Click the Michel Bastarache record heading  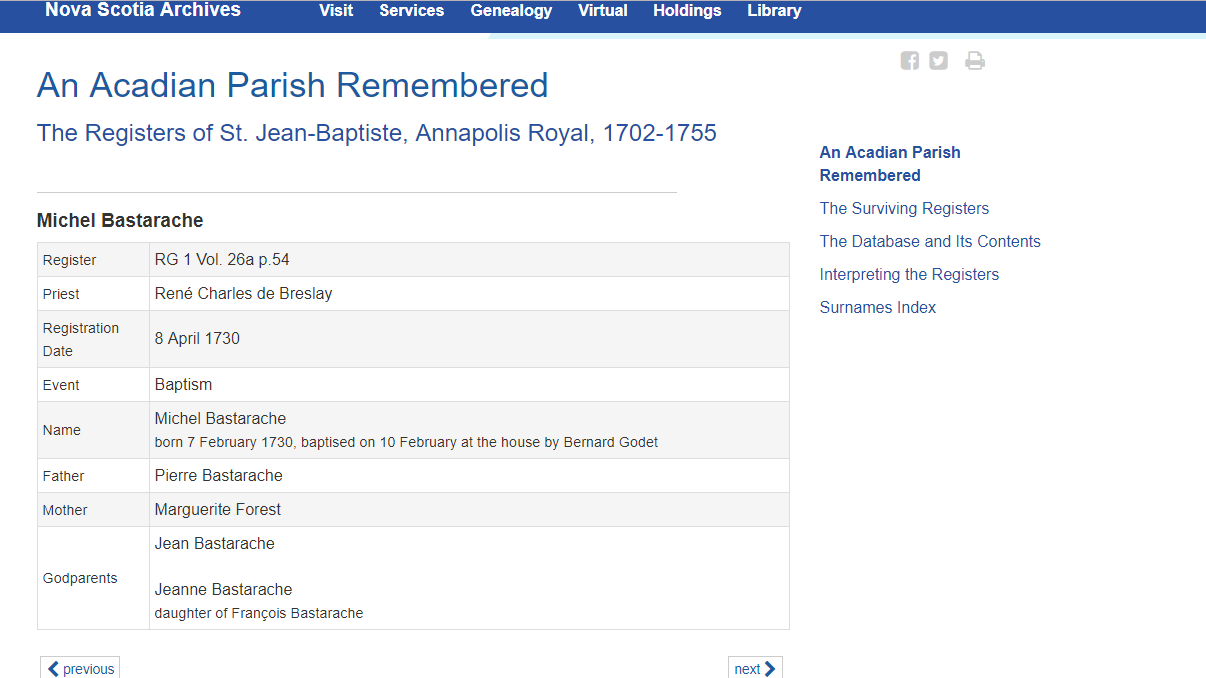(120, 221)
